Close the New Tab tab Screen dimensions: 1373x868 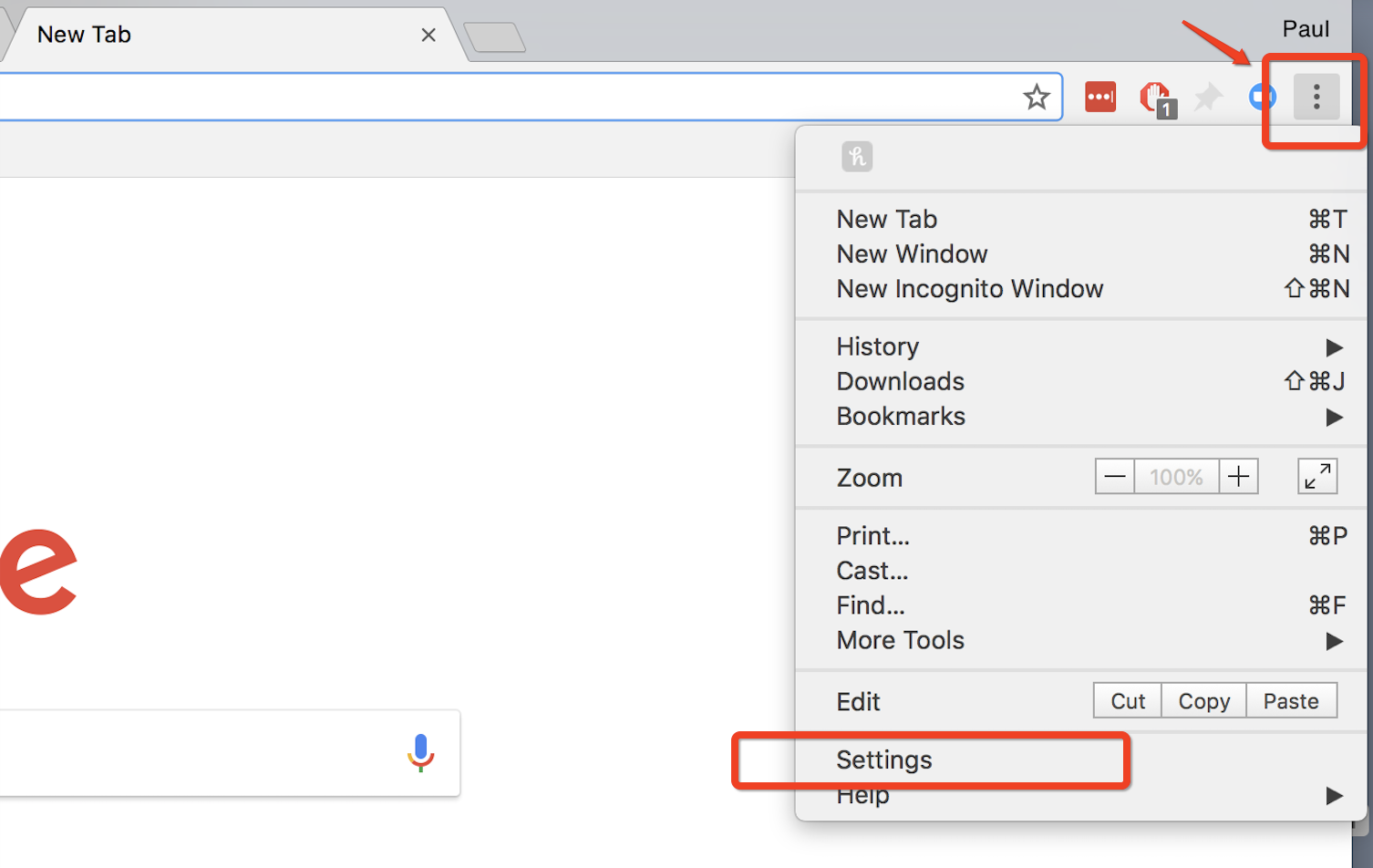(x=428, y=35)
